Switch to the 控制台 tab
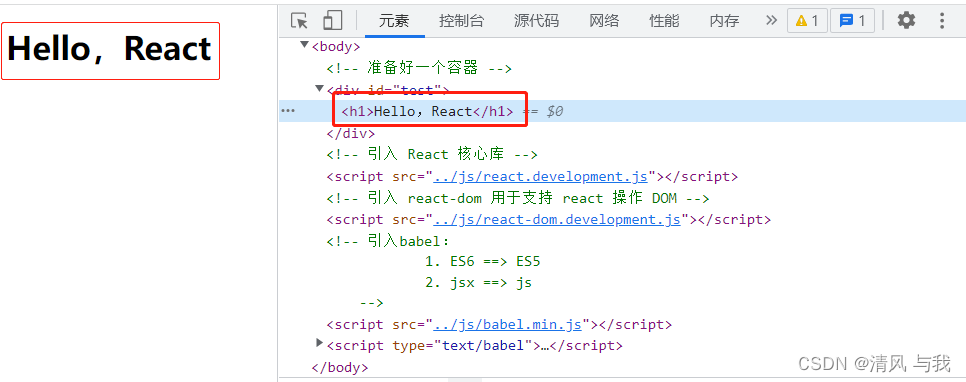This screenshot has height=382, width=966. pyautogui.click(x=461, y=21)
